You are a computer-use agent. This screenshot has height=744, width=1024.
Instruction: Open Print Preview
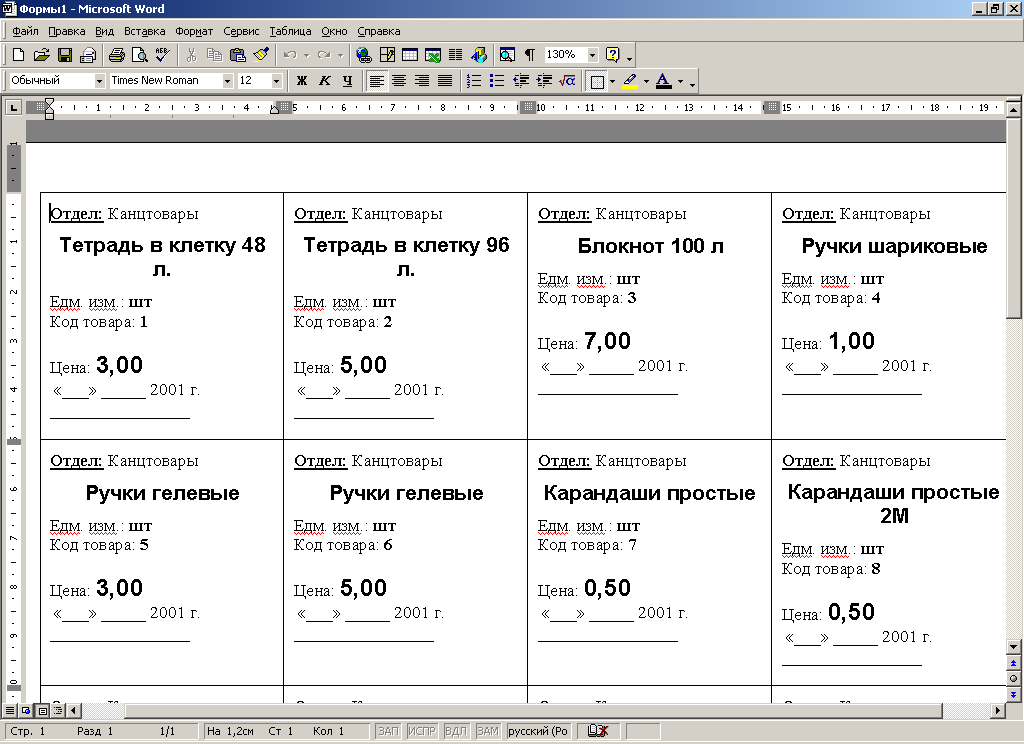tap(139, 55)
